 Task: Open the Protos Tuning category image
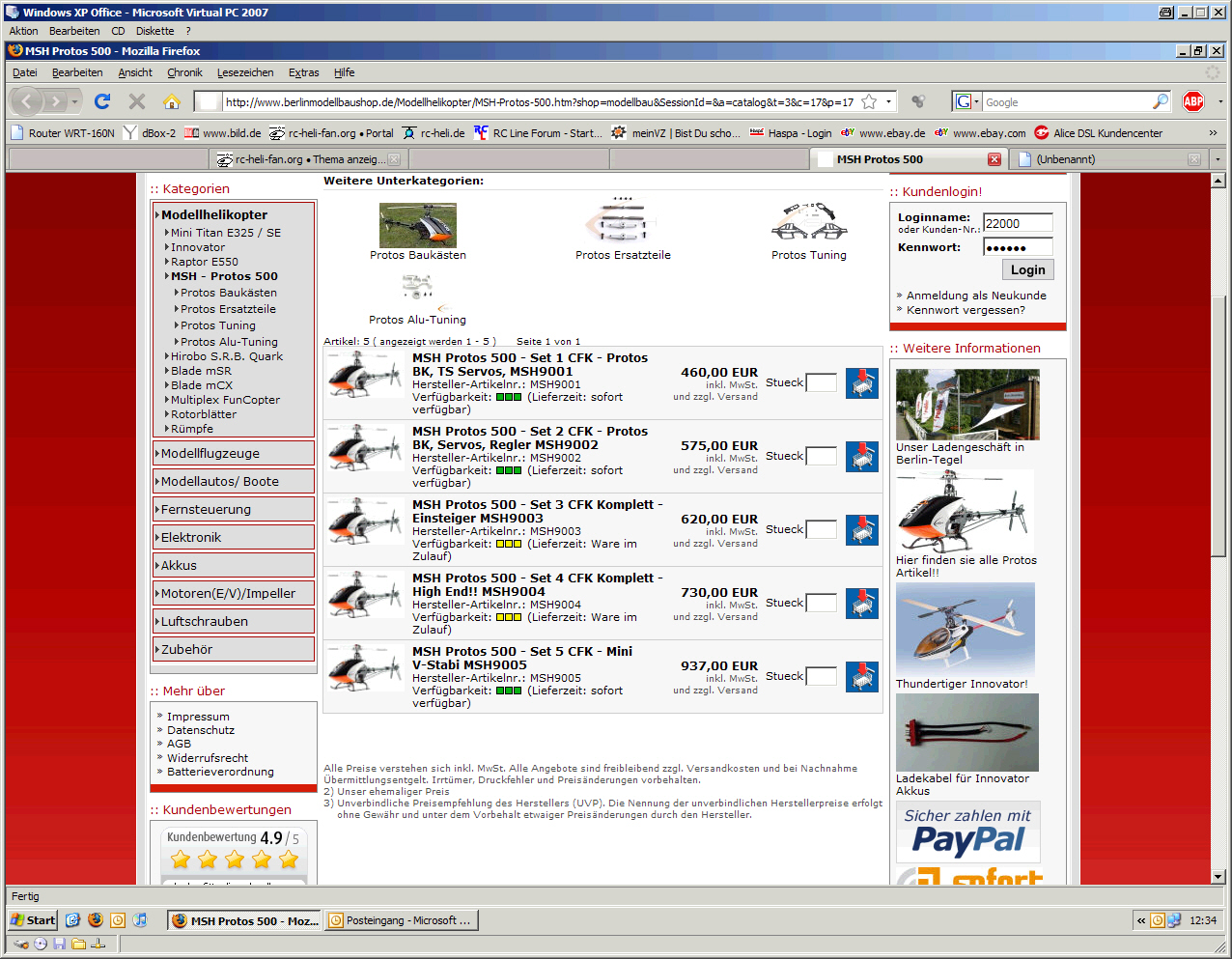pos(809,222)
